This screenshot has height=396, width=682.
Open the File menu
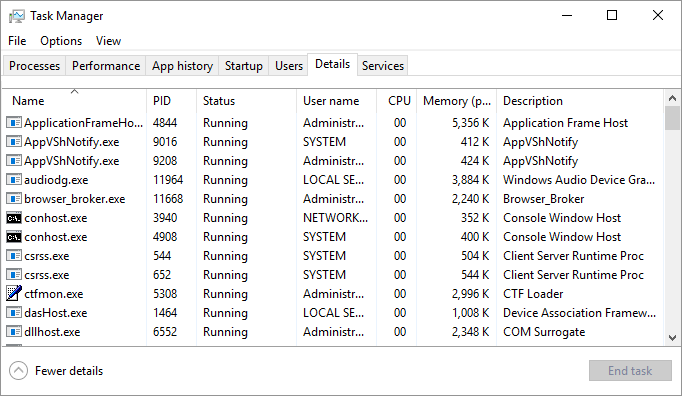point(17,41)
